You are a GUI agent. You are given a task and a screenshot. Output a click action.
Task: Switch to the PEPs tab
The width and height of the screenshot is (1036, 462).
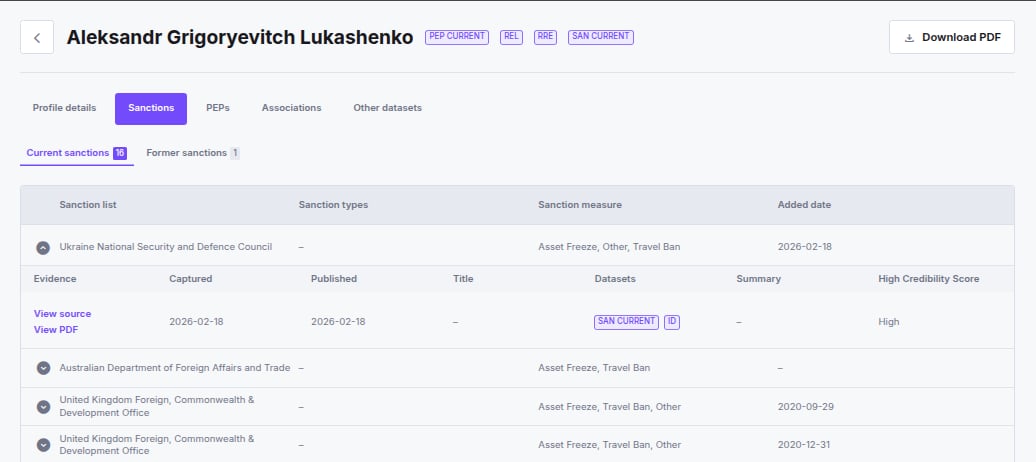pyautogui.click(x=218, y=108)
